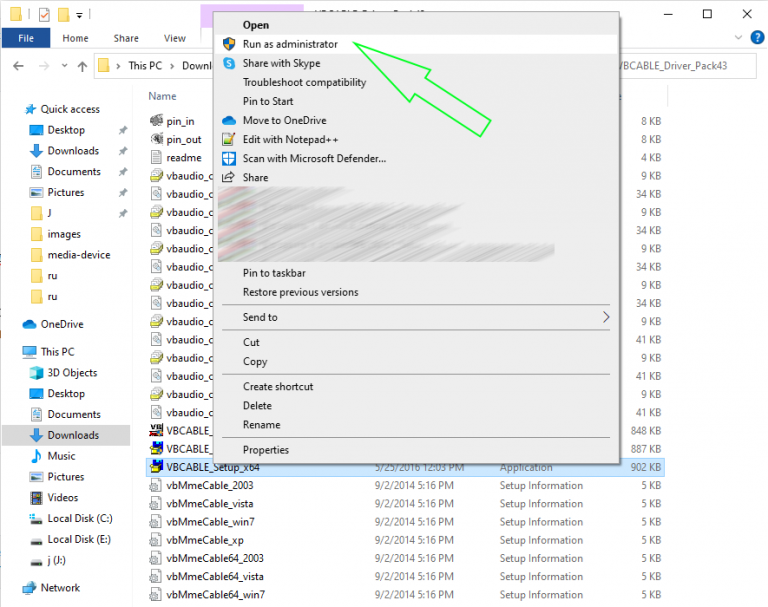Open the File ribbon tab
Screen dimensions: 768x607
[x=26, y=38]
